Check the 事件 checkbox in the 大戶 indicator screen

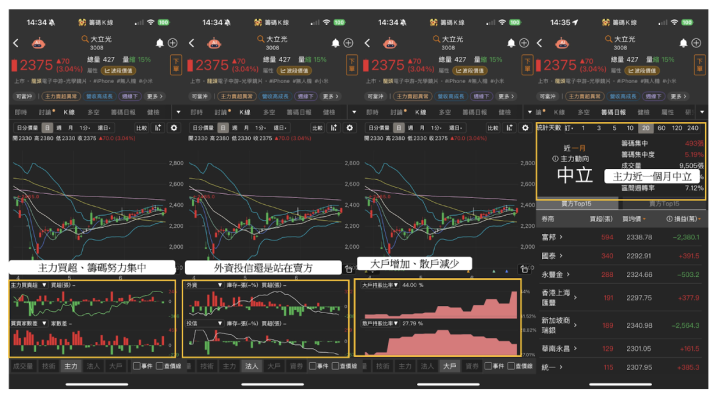tap(488, 366)
